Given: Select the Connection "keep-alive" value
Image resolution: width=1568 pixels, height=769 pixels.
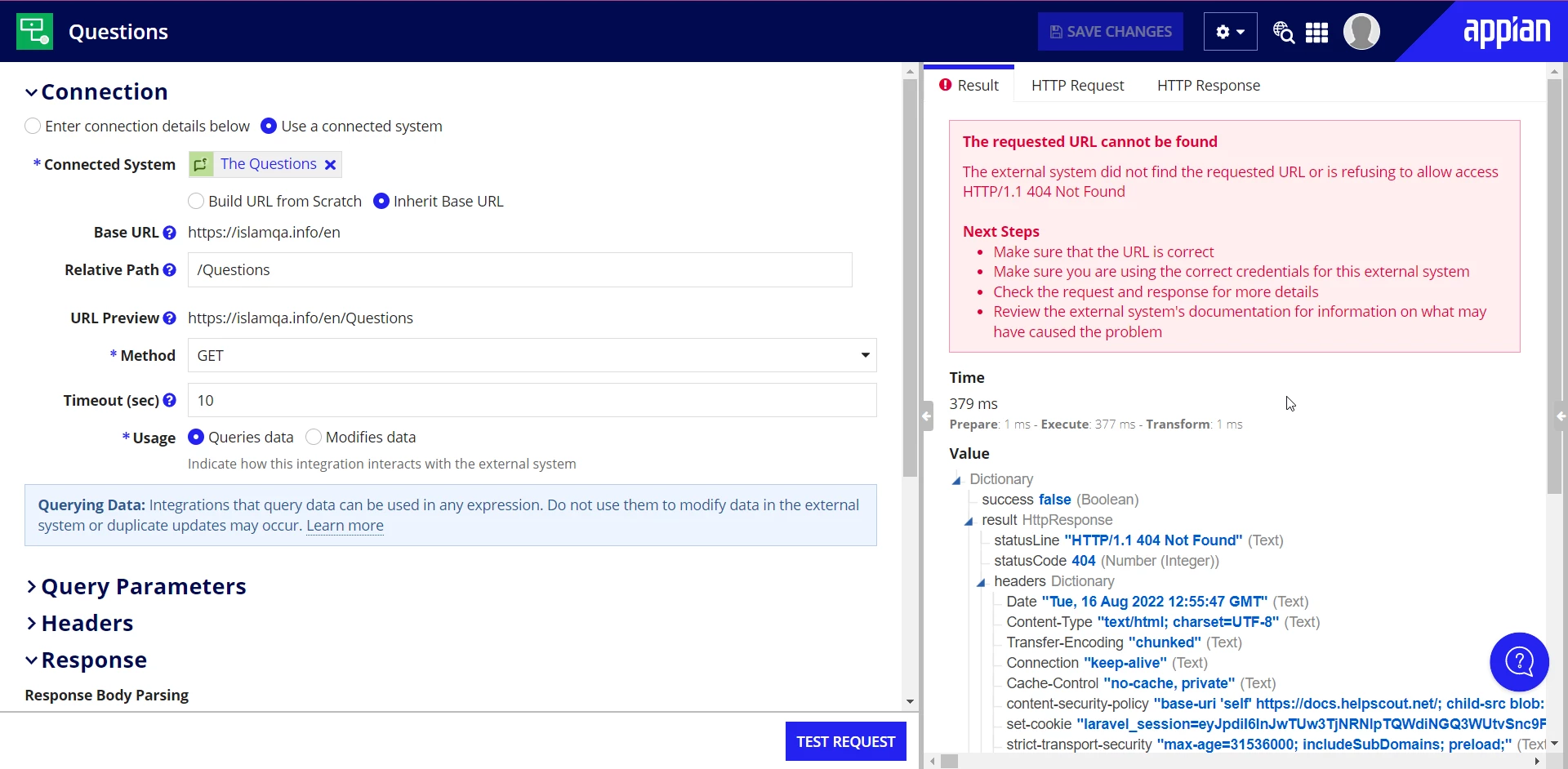Looking at the screenshot, I should [x=1125, y=663].
